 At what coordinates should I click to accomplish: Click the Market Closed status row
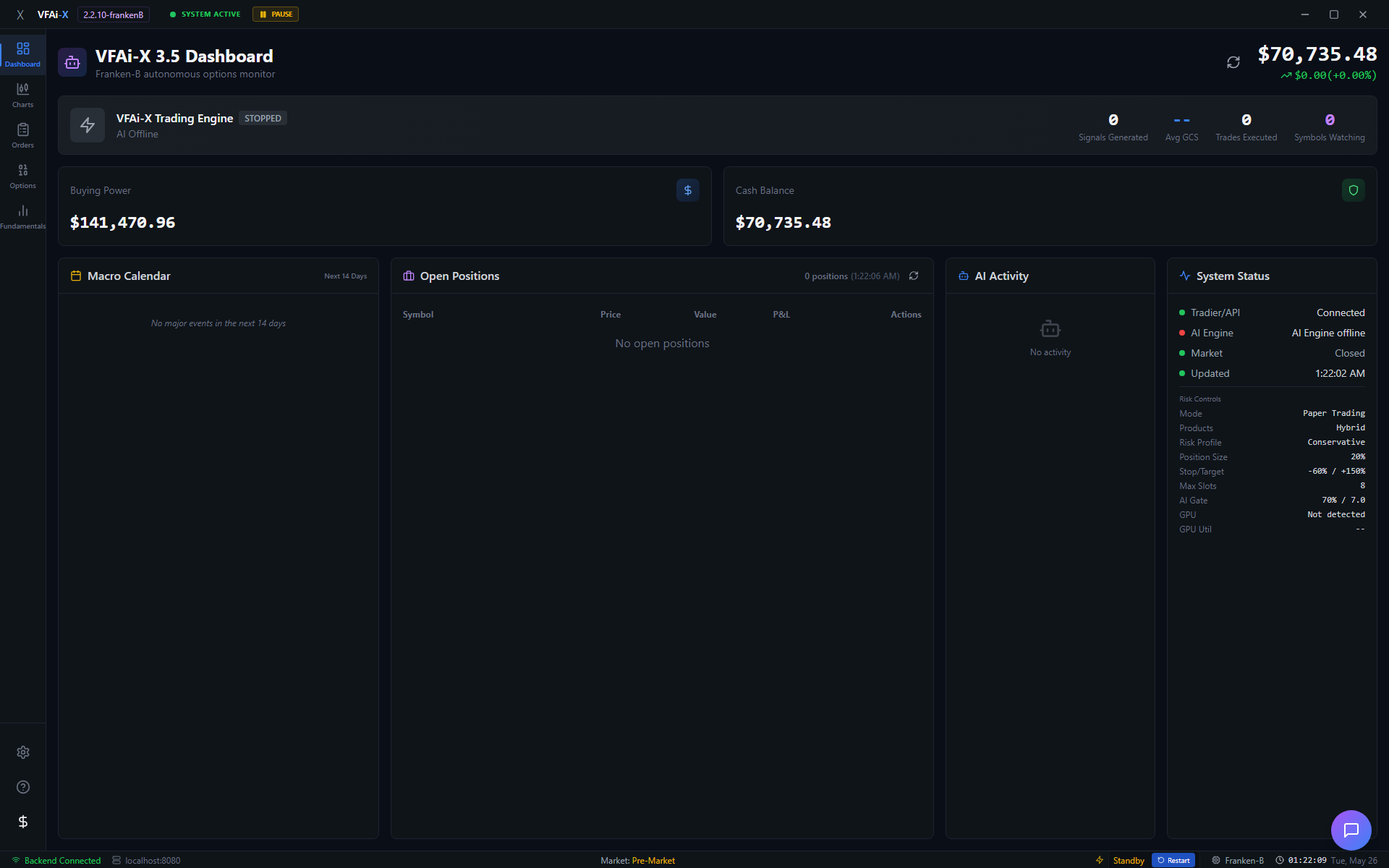point(1272,353)
